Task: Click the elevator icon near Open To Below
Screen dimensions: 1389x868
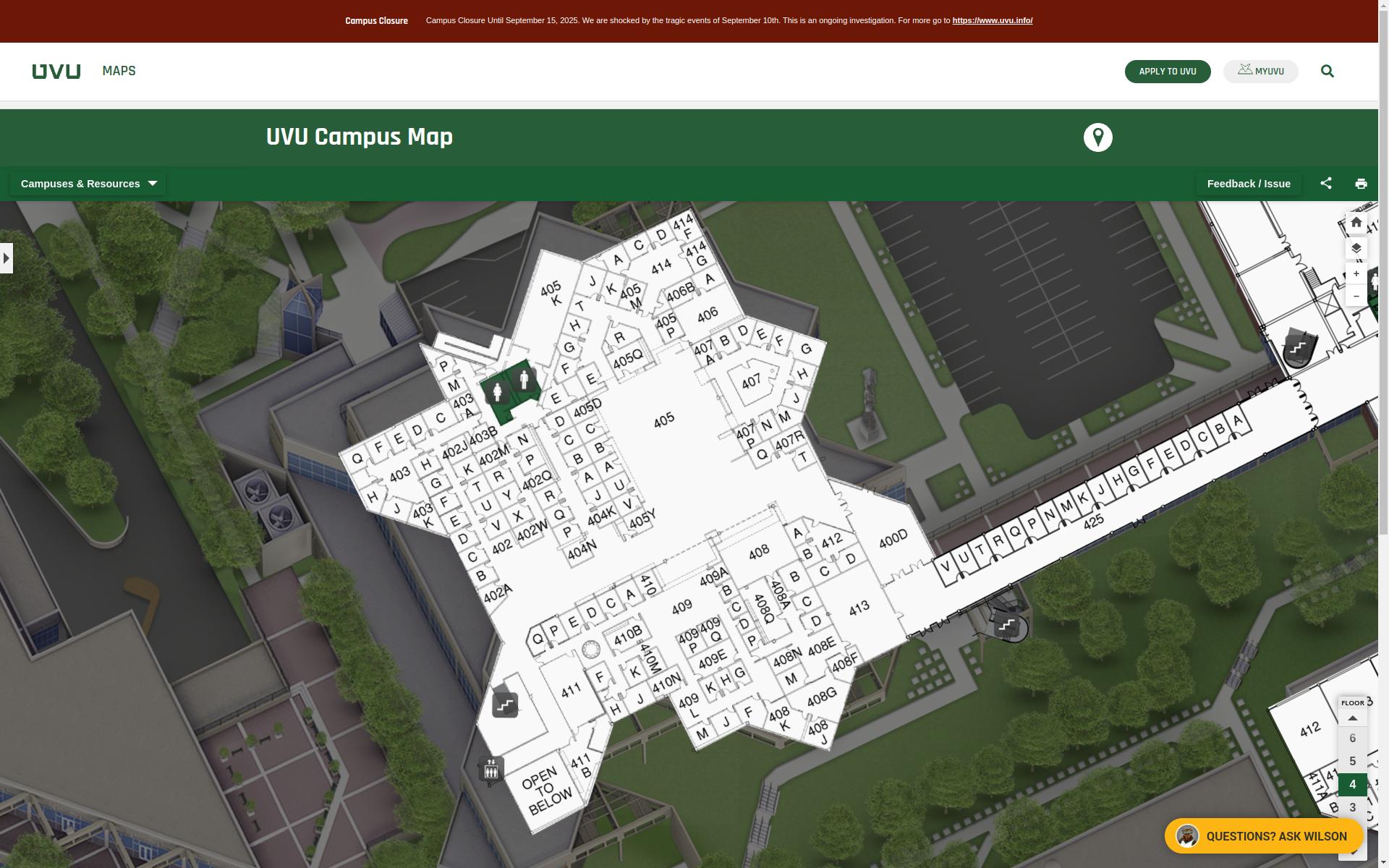Action: click(491, 769)
